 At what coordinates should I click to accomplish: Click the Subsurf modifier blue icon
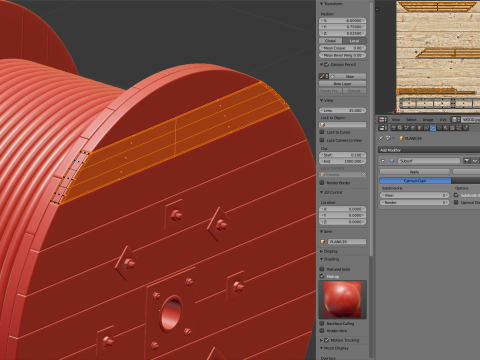coord(392,161)
